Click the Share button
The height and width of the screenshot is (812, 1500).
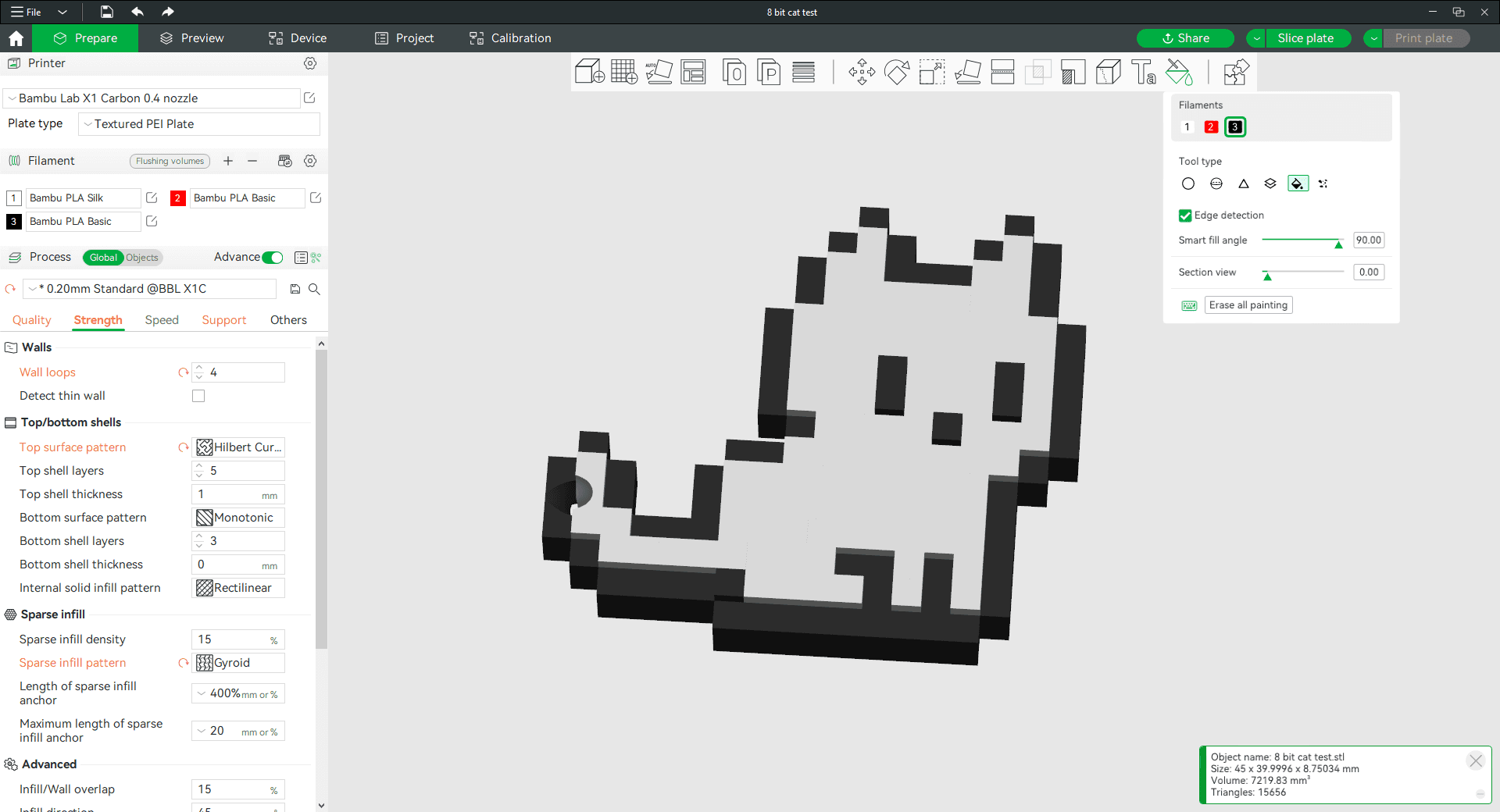pos(1185,38)
